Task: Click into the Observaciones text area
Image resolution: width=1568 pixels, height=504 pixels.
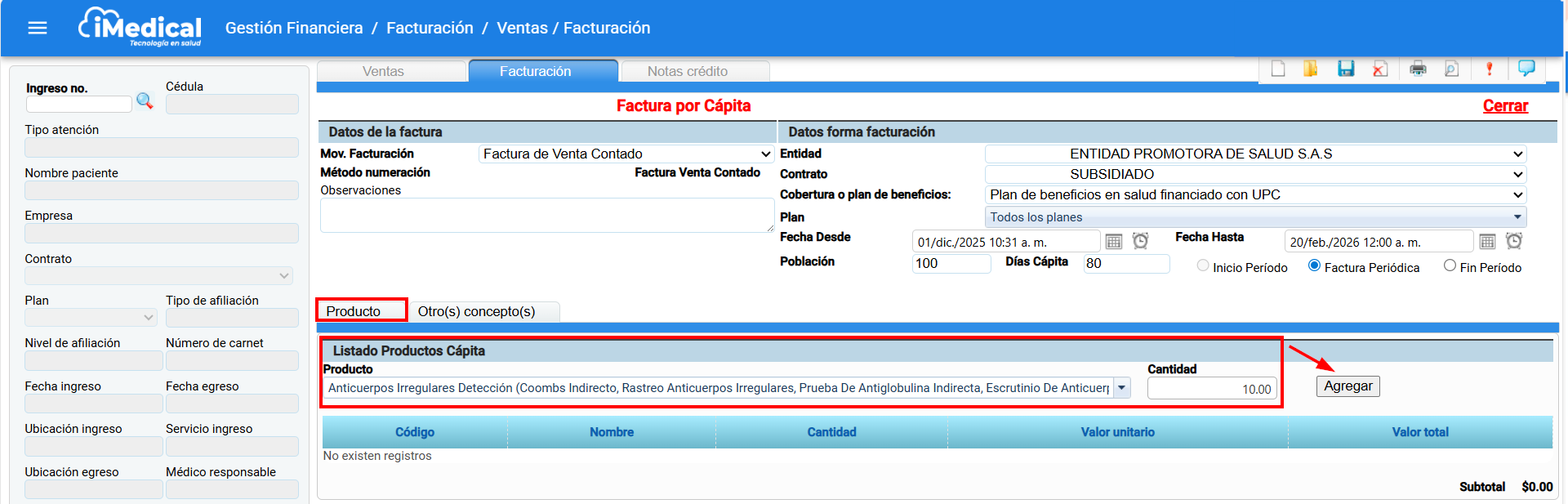Action: 546,216
